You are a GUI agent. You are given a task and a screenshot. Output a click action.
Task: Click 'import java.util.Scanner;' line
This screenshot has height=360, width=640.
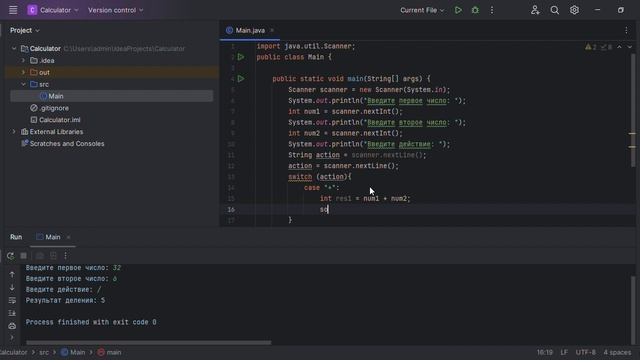point(306,46)
